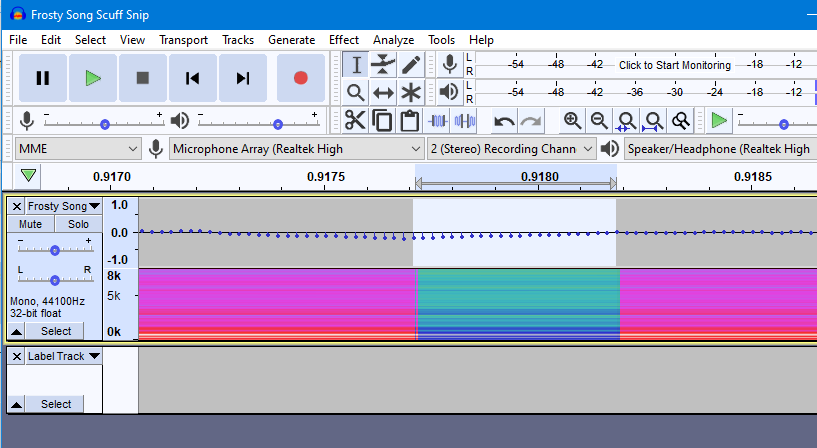Click the green timeline options triangle
The width and height of the screenshot is (817, 448).
click(x=28, y=176)
